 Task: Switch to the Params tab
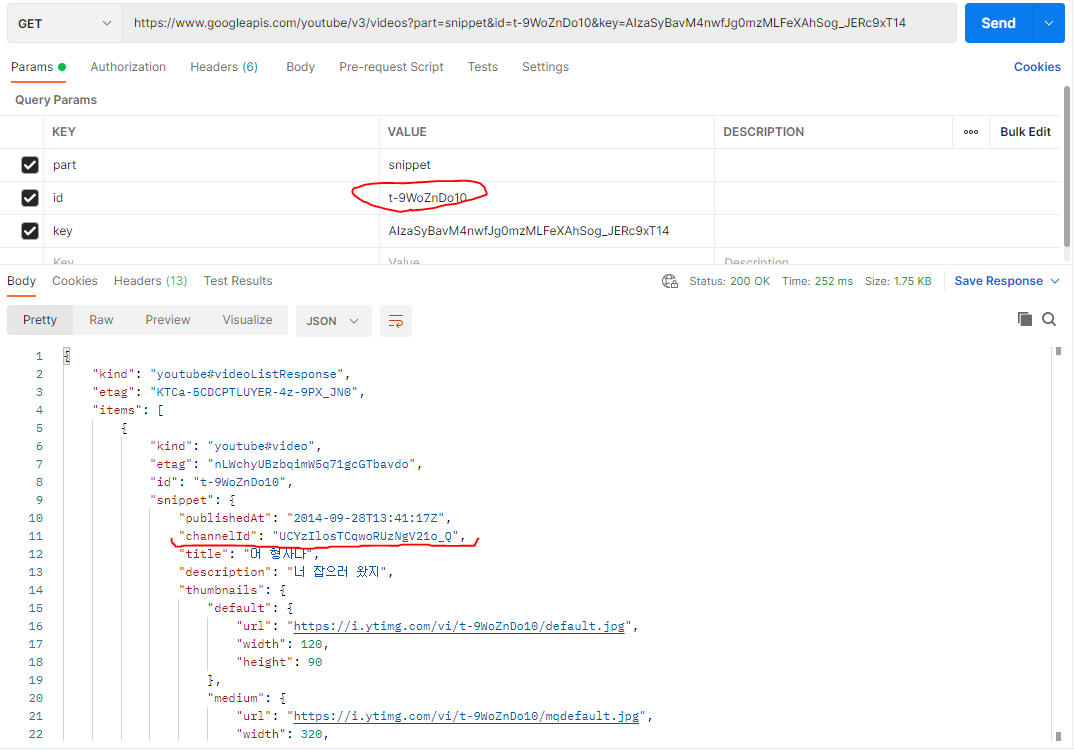pyautogui.click(x=38, y=66)
